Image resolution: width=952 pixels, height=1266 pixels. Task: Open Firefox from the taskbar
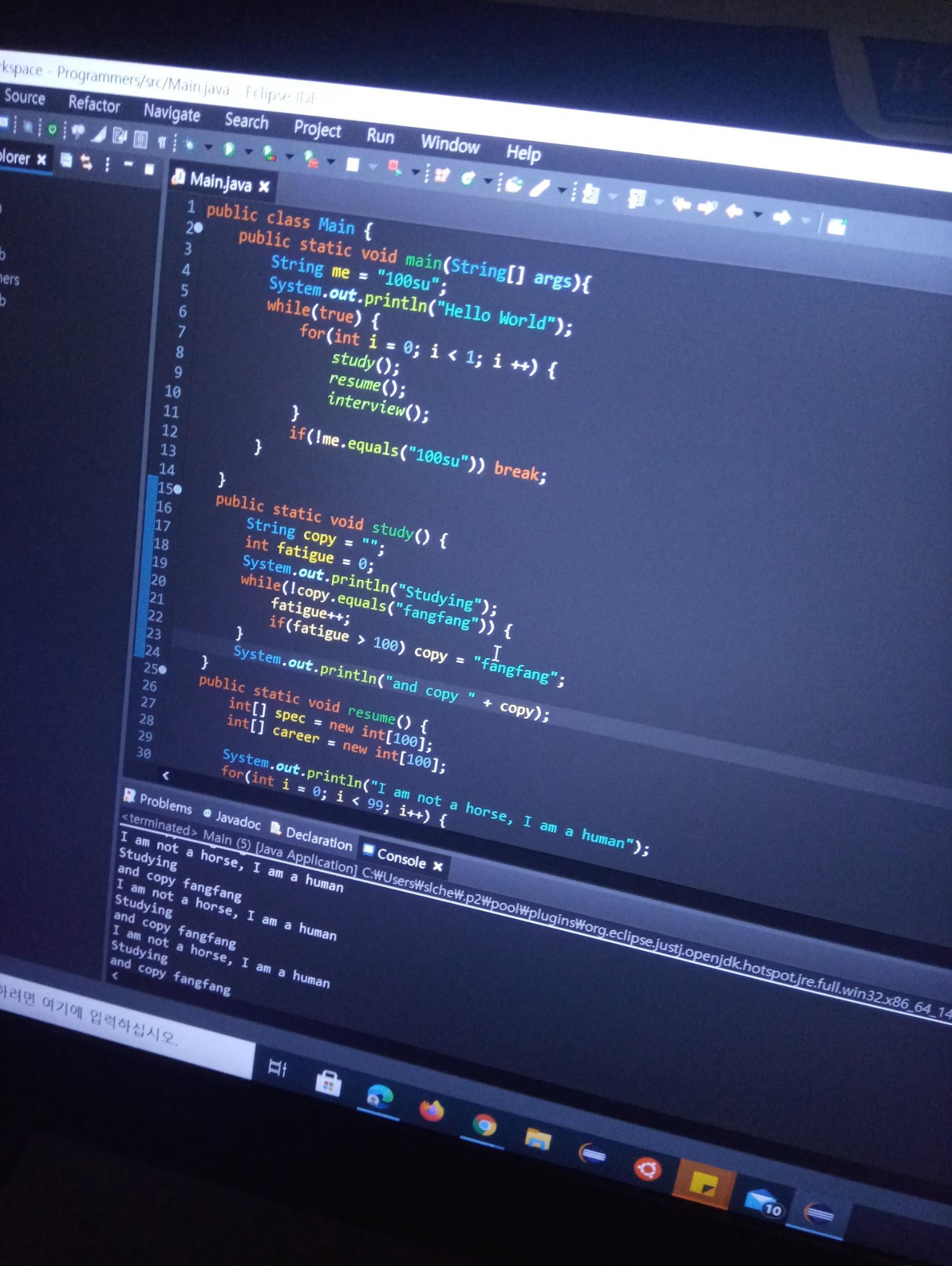click(x=431, y=1110)
